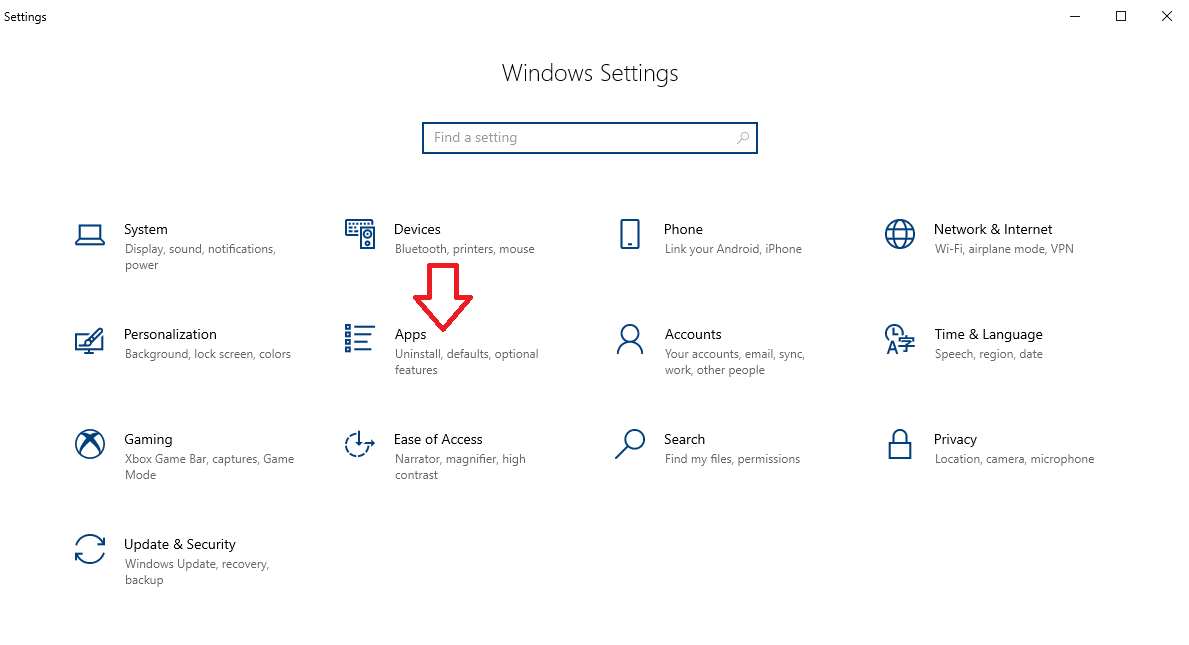Click 'Link your Android, iPhone' text

click(x=733, y=249)
